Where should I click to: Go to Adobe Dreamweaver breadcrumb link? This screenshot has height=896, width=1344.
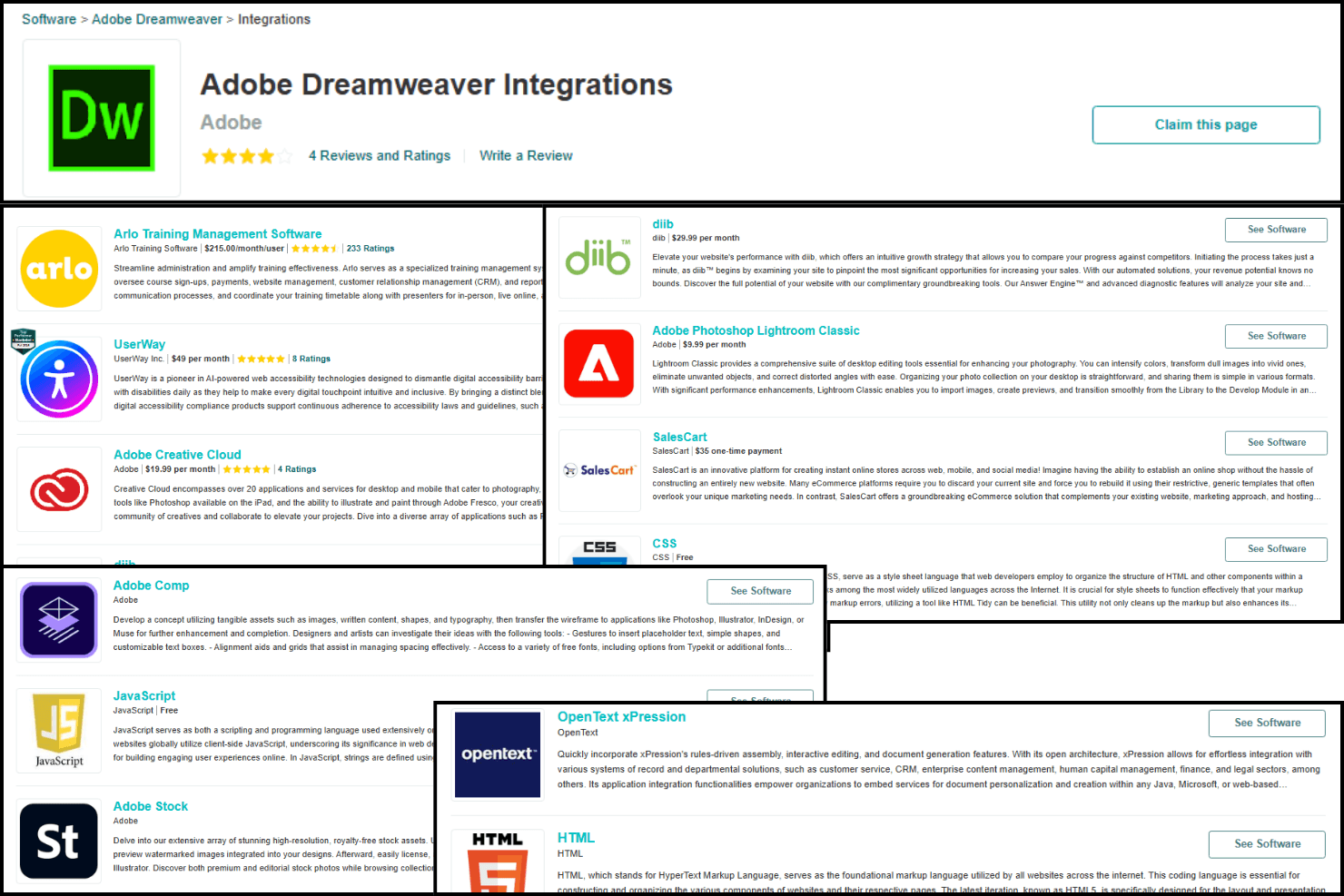point(157,19)
